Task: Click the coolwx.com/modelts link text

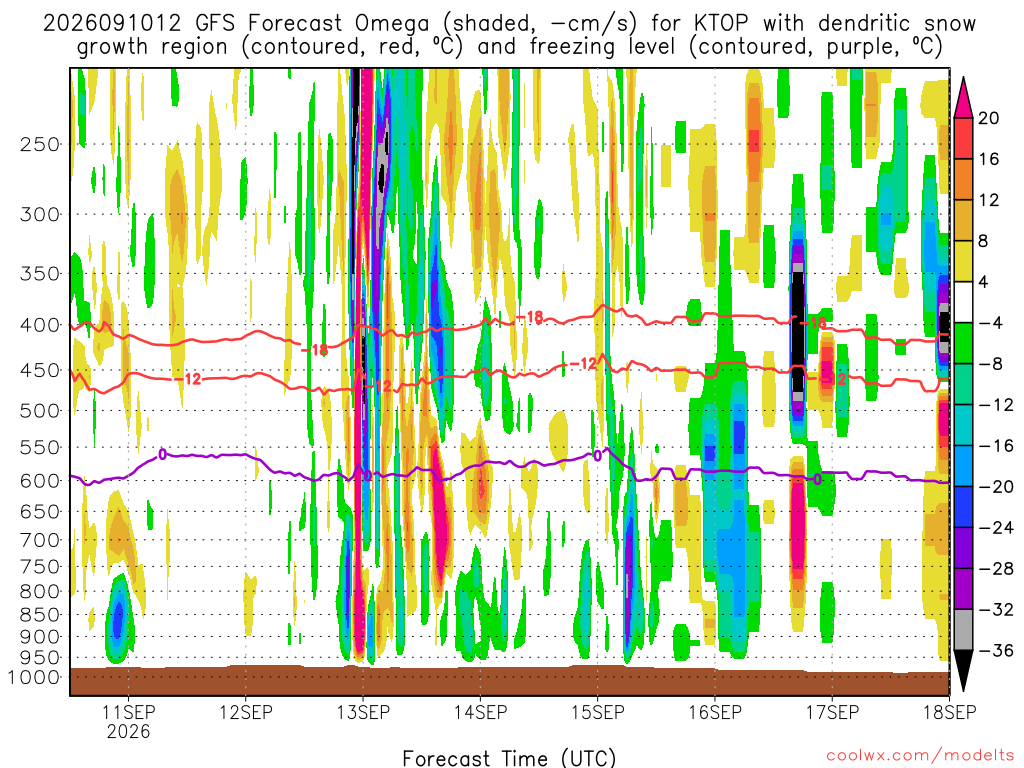Action: (x=920, y=756)
